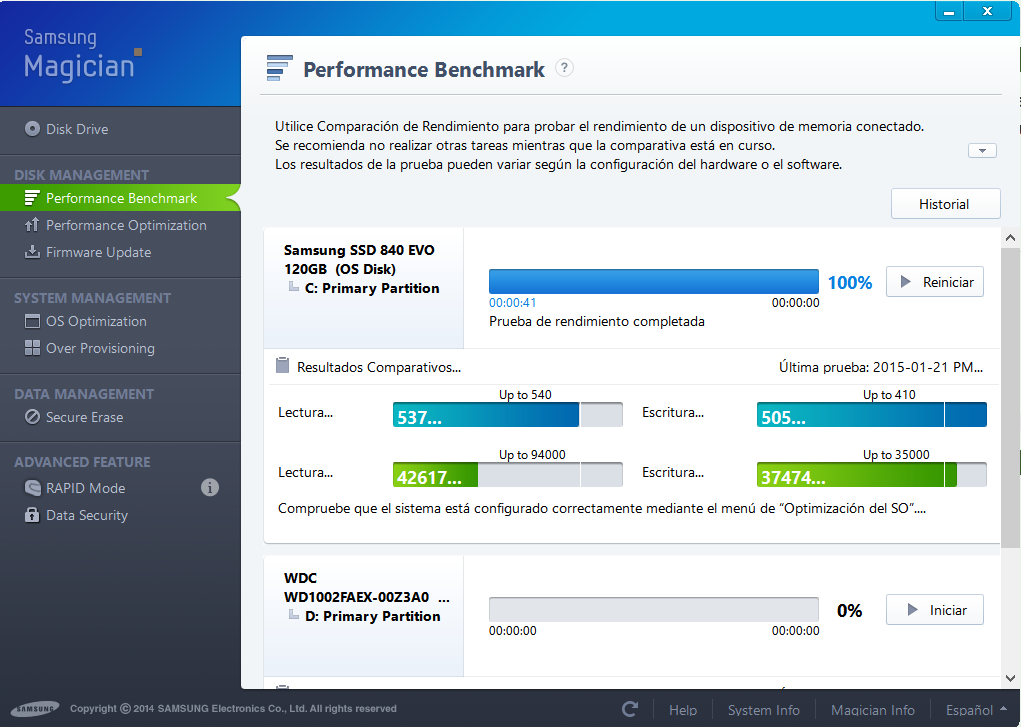Go to RAPID Mode feature
The height and width of the screenshot is (727, 1021).
(85, 488)
